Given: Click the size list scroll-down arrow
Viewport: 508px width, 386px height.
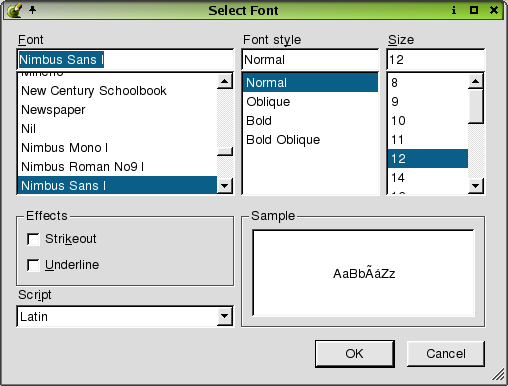Looking at the screenshot, I should click(476, 186).
